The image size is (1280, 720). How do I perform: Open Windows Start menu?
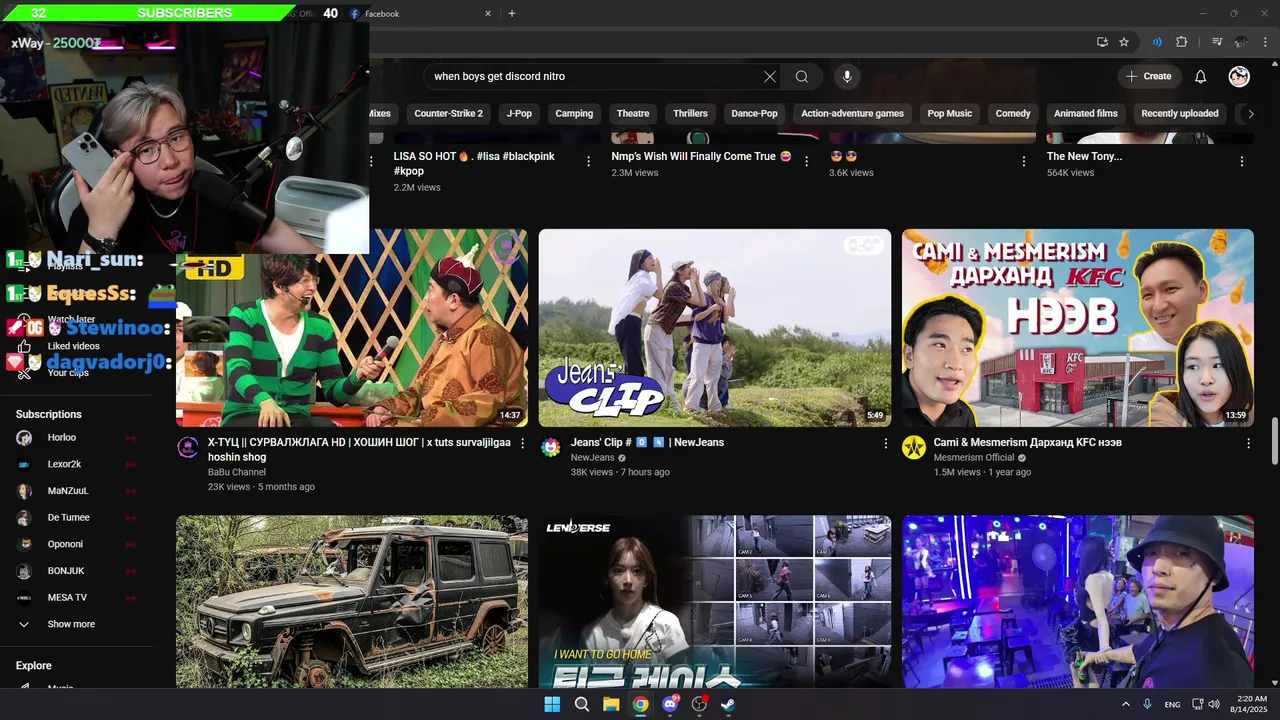552,704
